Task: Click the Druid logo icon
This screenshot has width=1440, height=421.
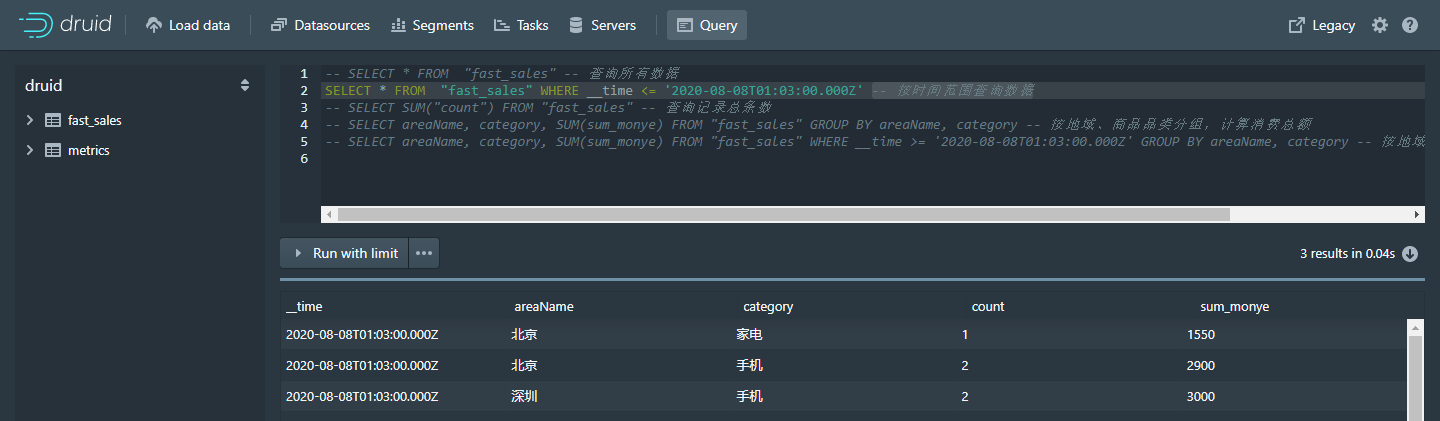Action: pos(37,25)
